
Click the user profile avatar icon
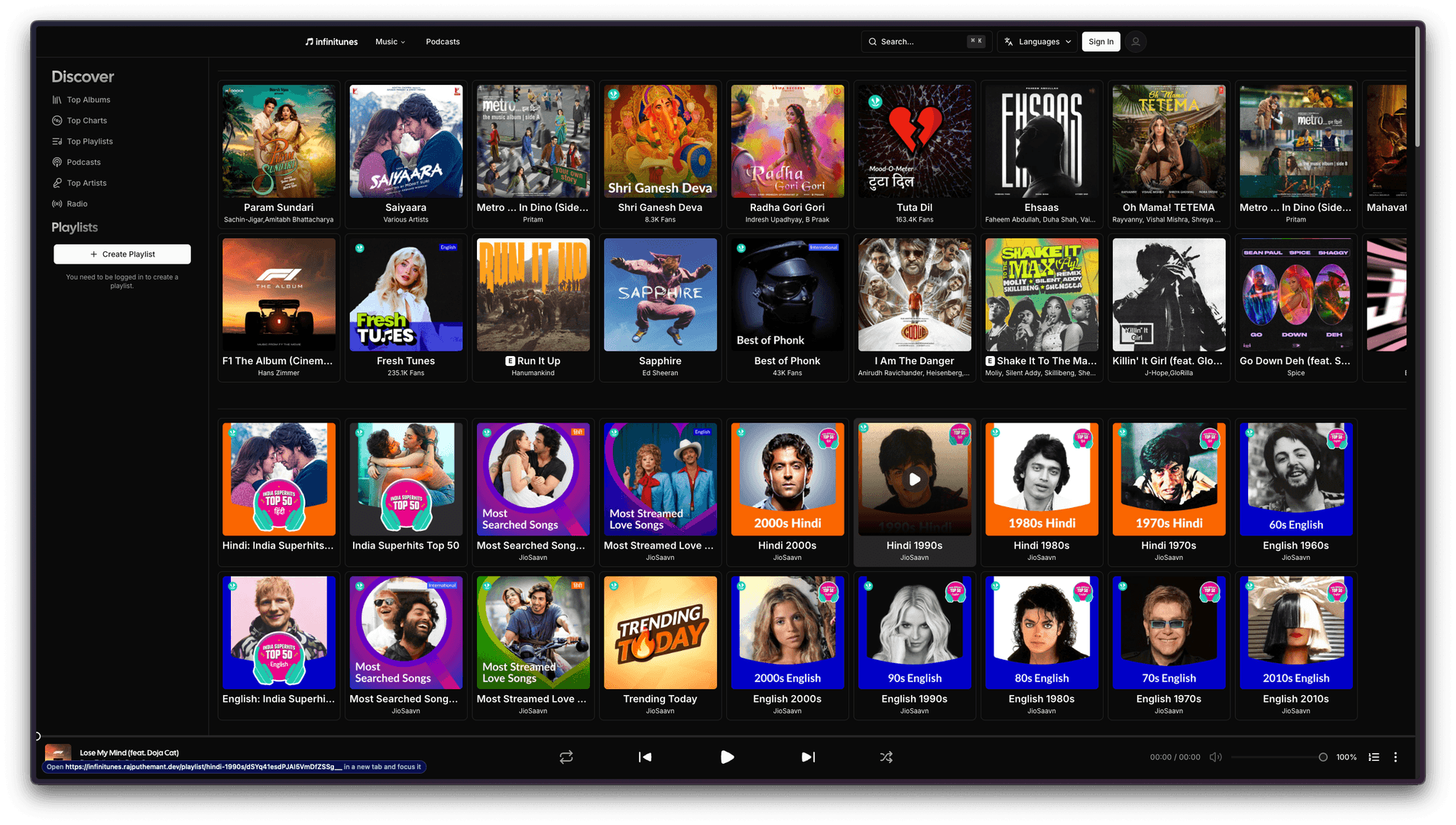click(x=1136, y=42)
